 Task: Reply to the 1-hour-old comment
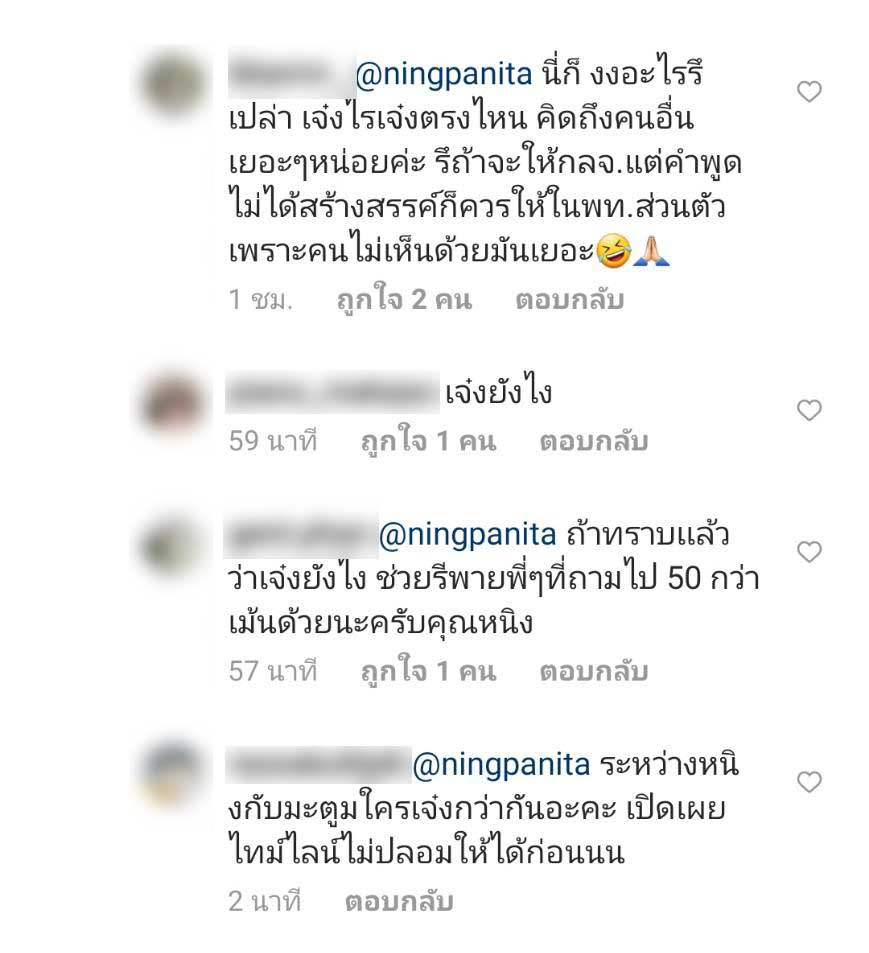click(x=569, y=300)
